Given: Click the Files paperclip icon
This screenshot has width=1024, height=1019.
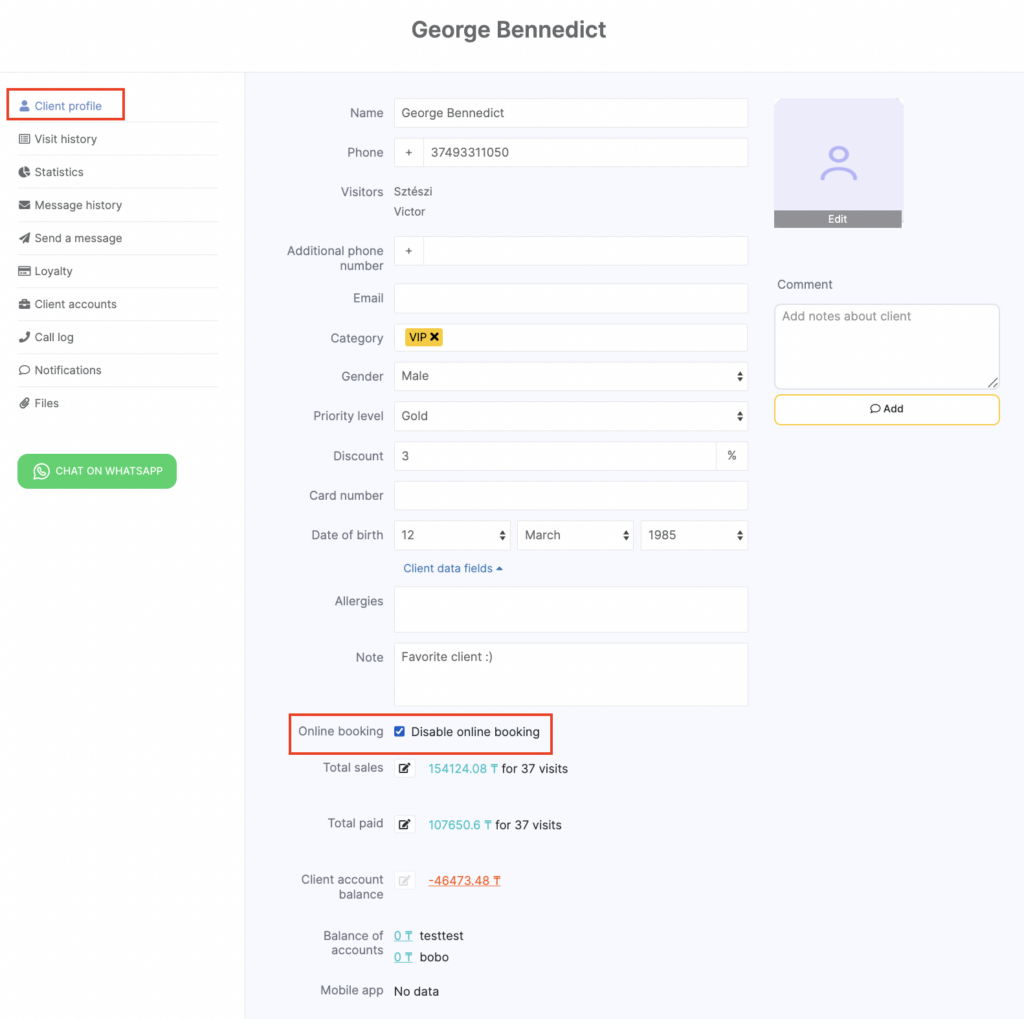Looking at the screenshot, I should 25,403.
